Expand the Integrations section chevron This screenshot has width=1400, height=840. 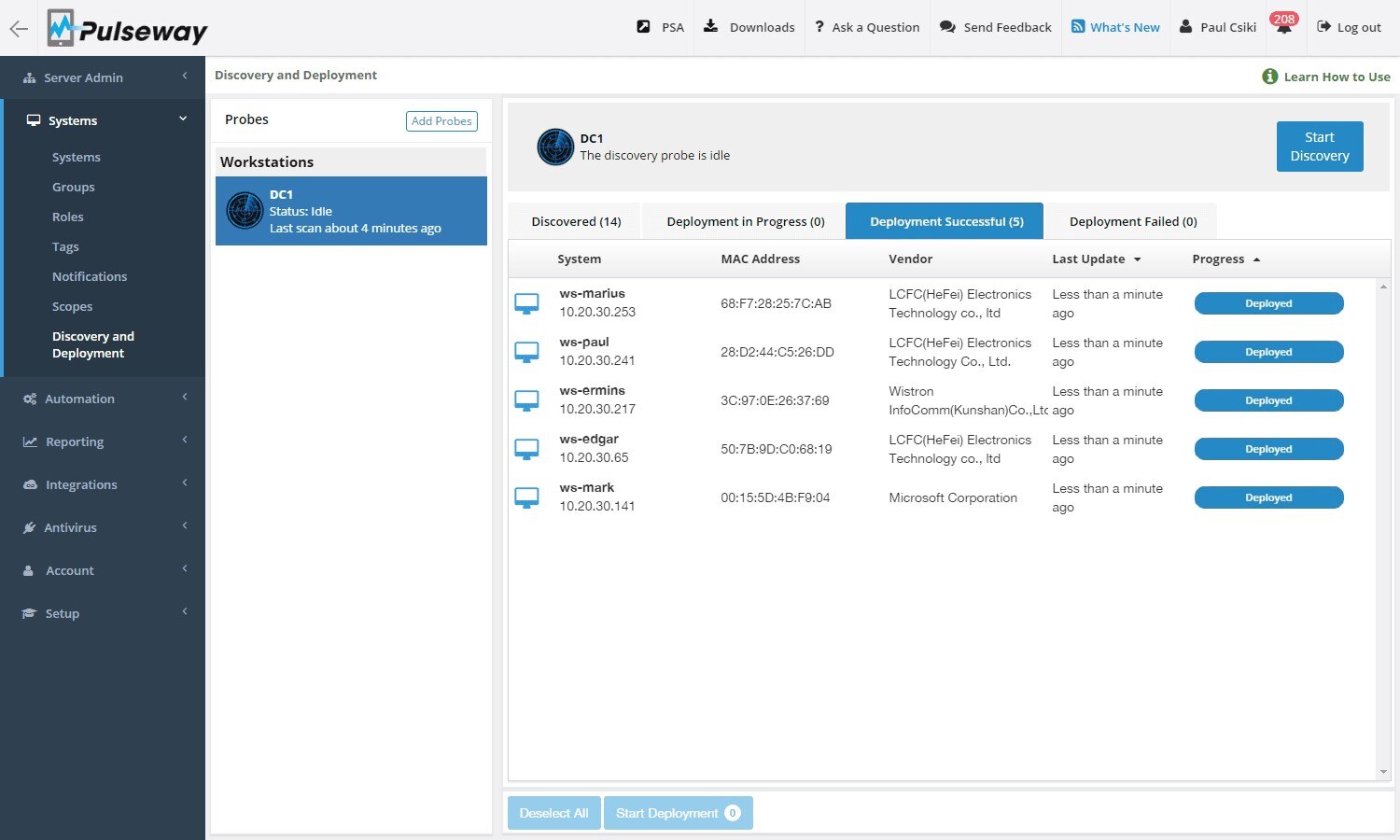(x=185, y=483)
